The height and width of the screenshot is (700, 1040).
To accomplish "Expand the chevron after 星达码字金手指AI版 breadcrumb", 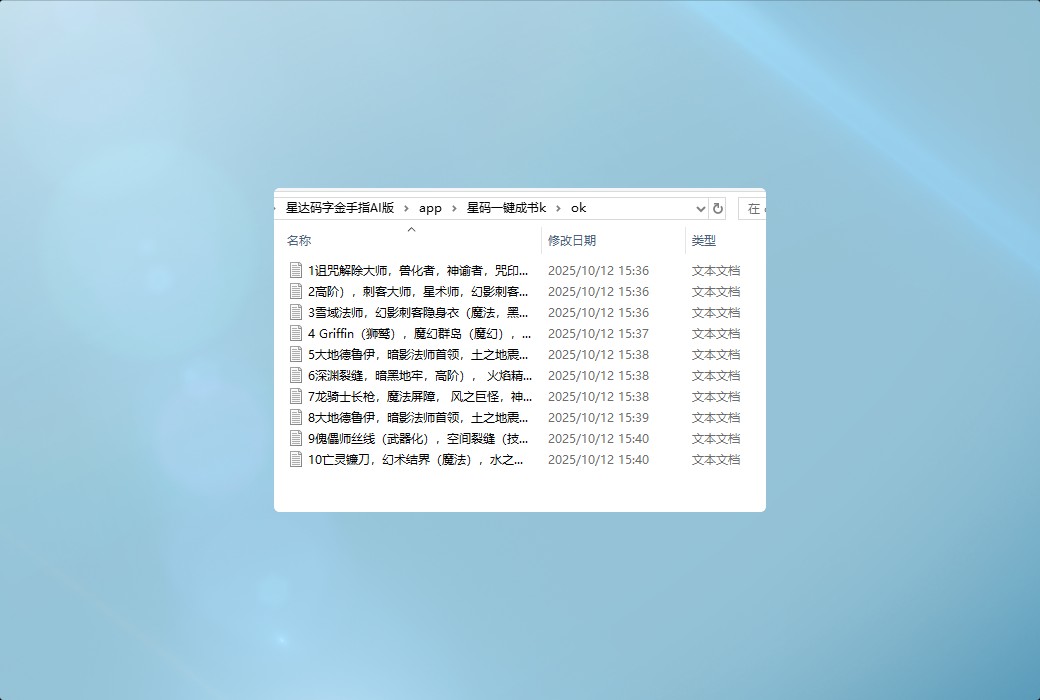I will (407, 208).
